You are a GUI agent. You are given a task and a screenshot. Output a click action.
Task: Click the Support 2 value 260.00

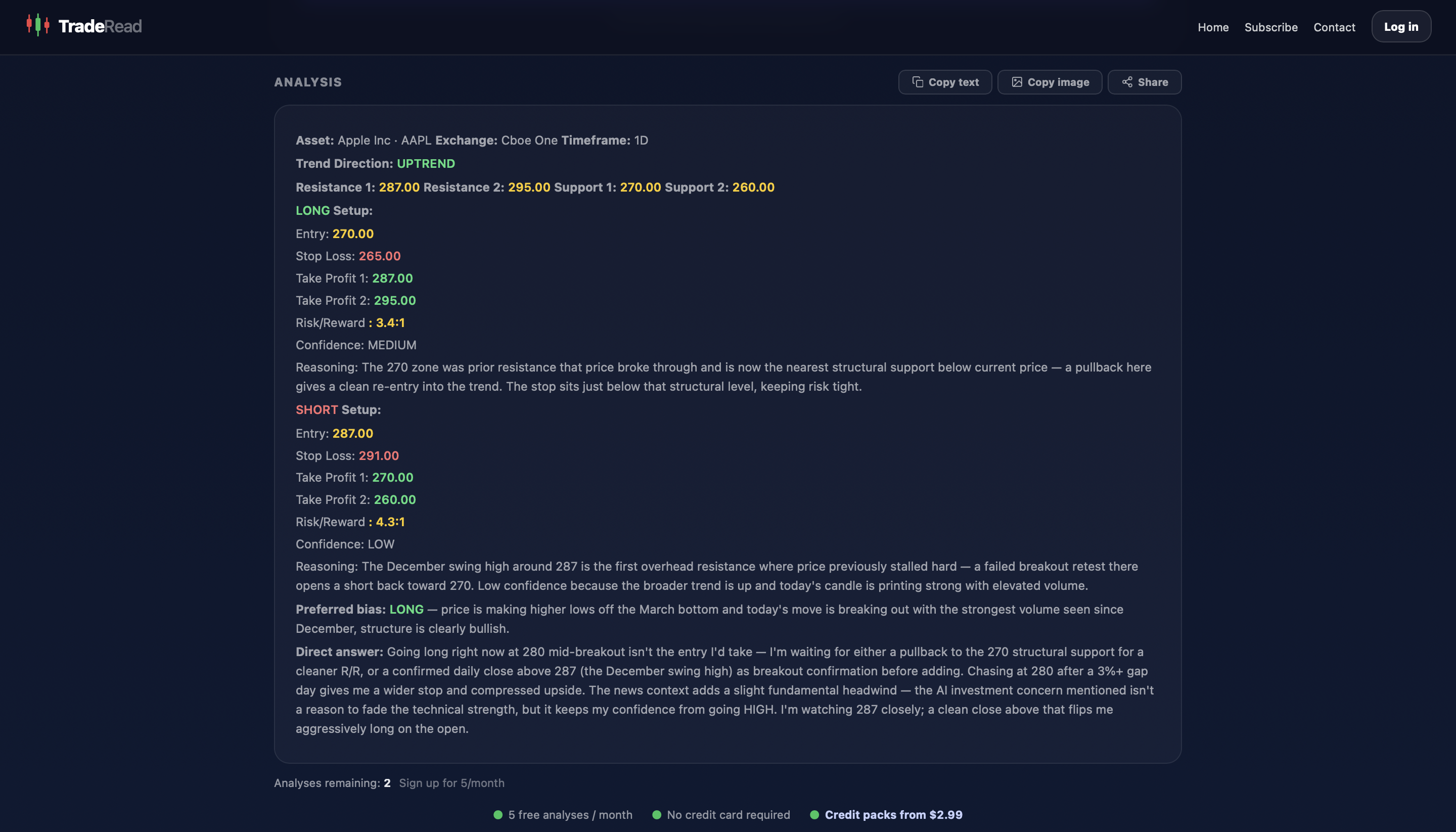(x=753, y=187)
